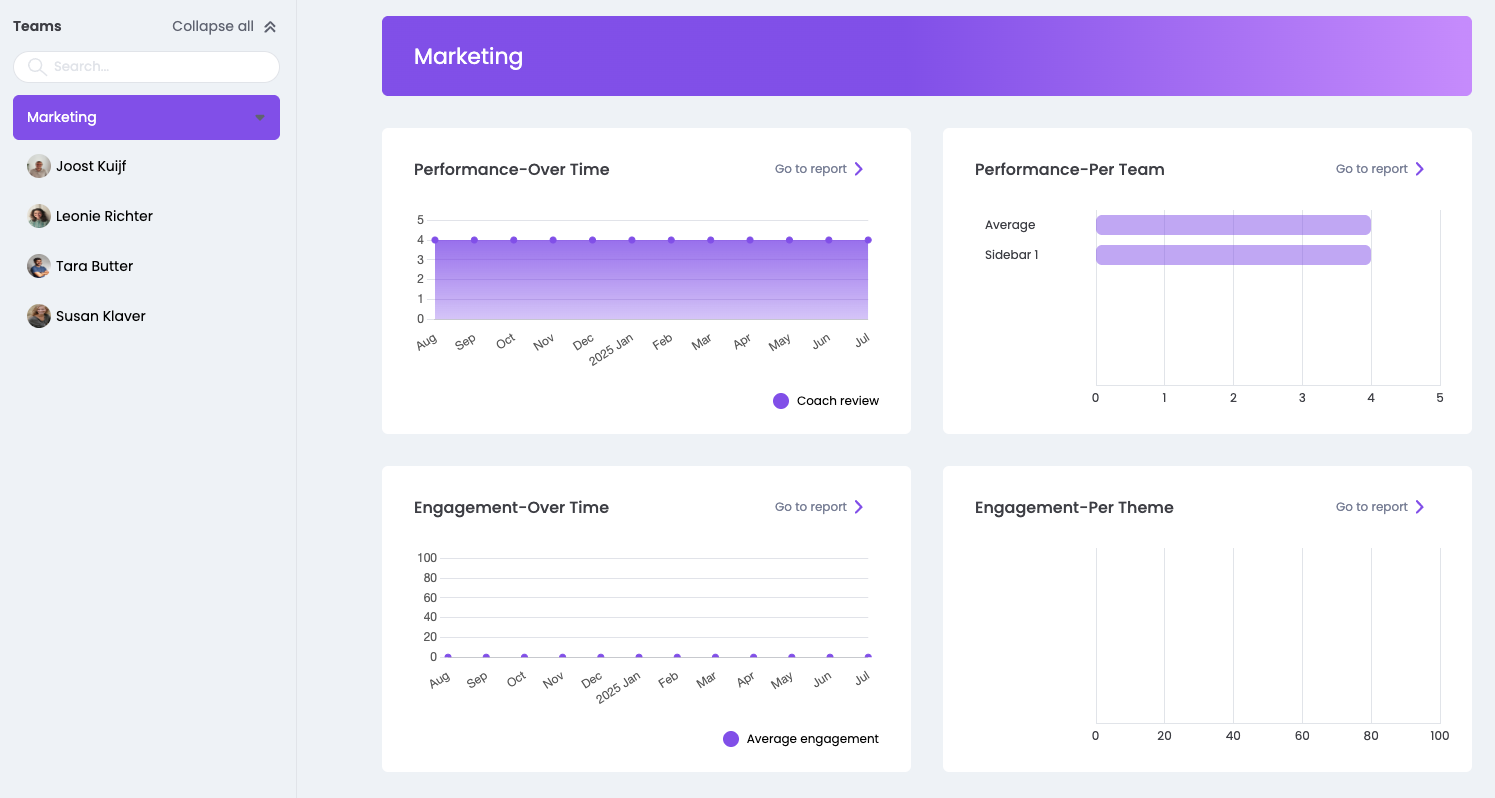Go to Performance-Over Time report
The image size is (1495, 798).
811,169
